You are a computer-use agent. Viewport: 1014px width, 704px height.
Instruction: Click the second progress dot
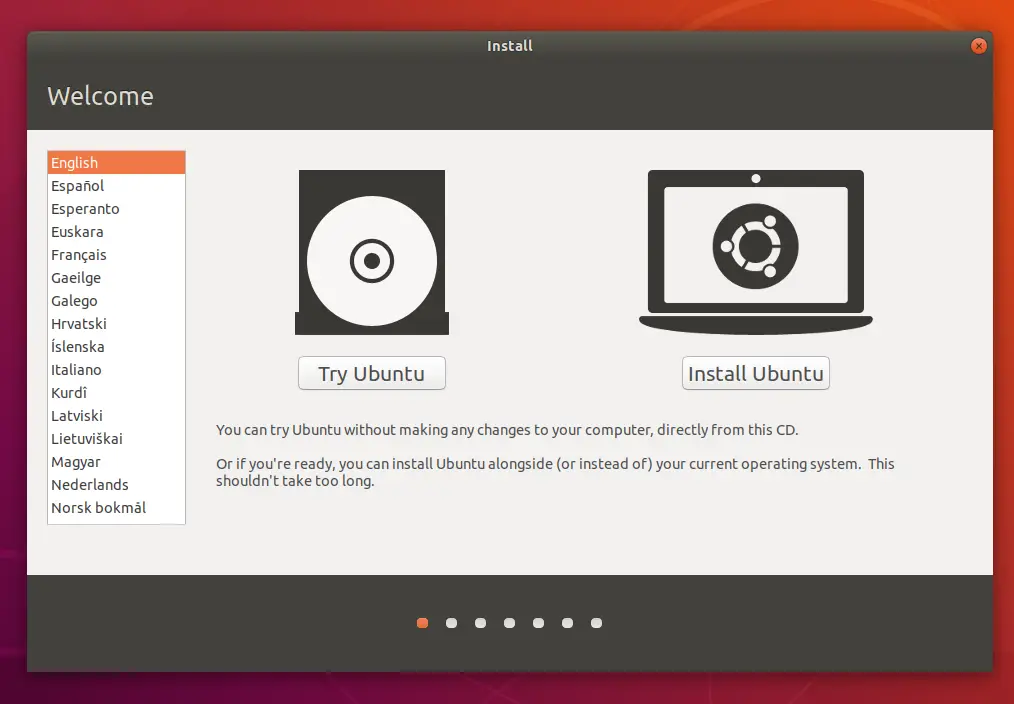[451, 622]
